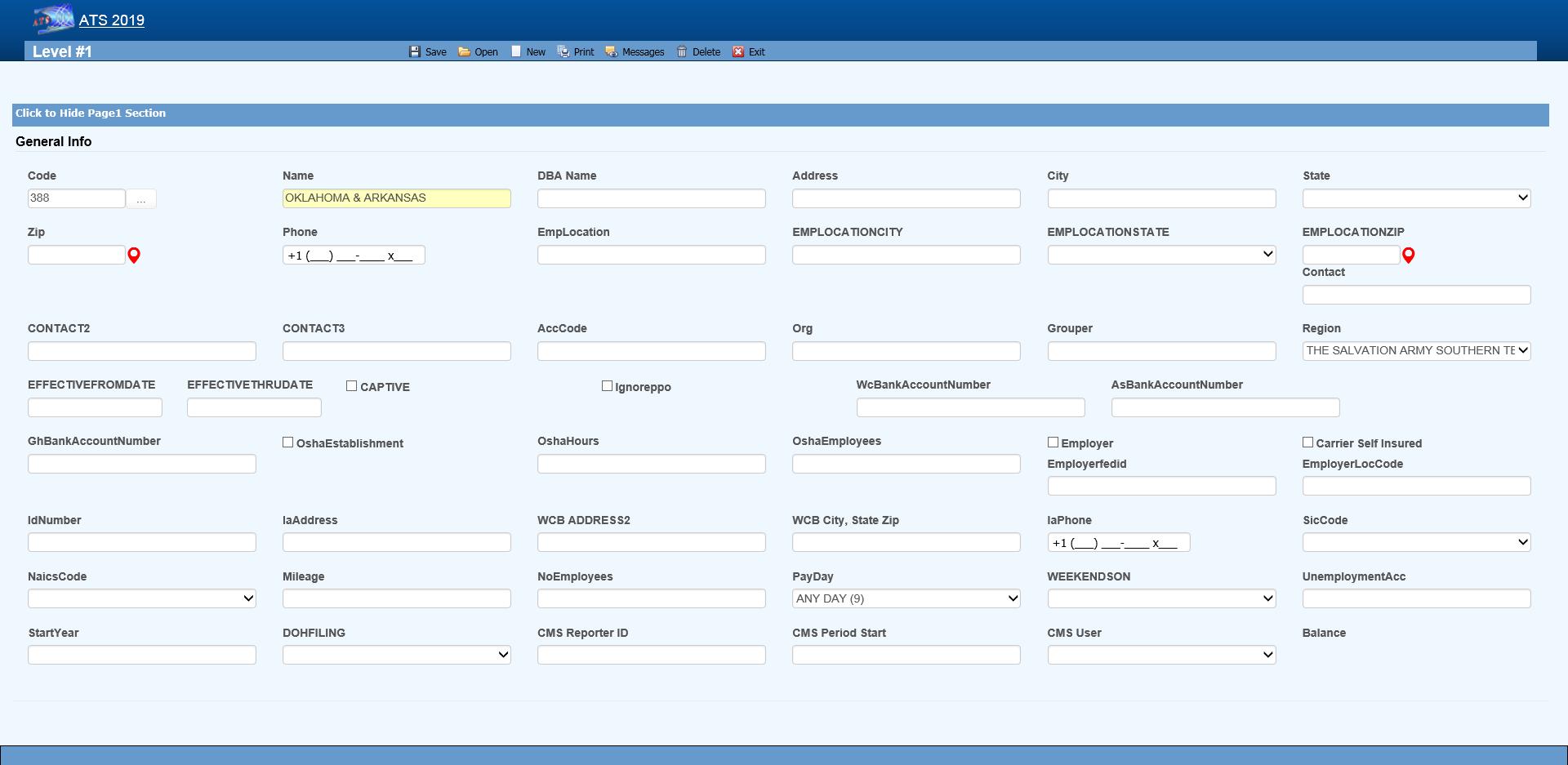1568x765 pixels.
Task: Click the New document icon
Action: 516,51
